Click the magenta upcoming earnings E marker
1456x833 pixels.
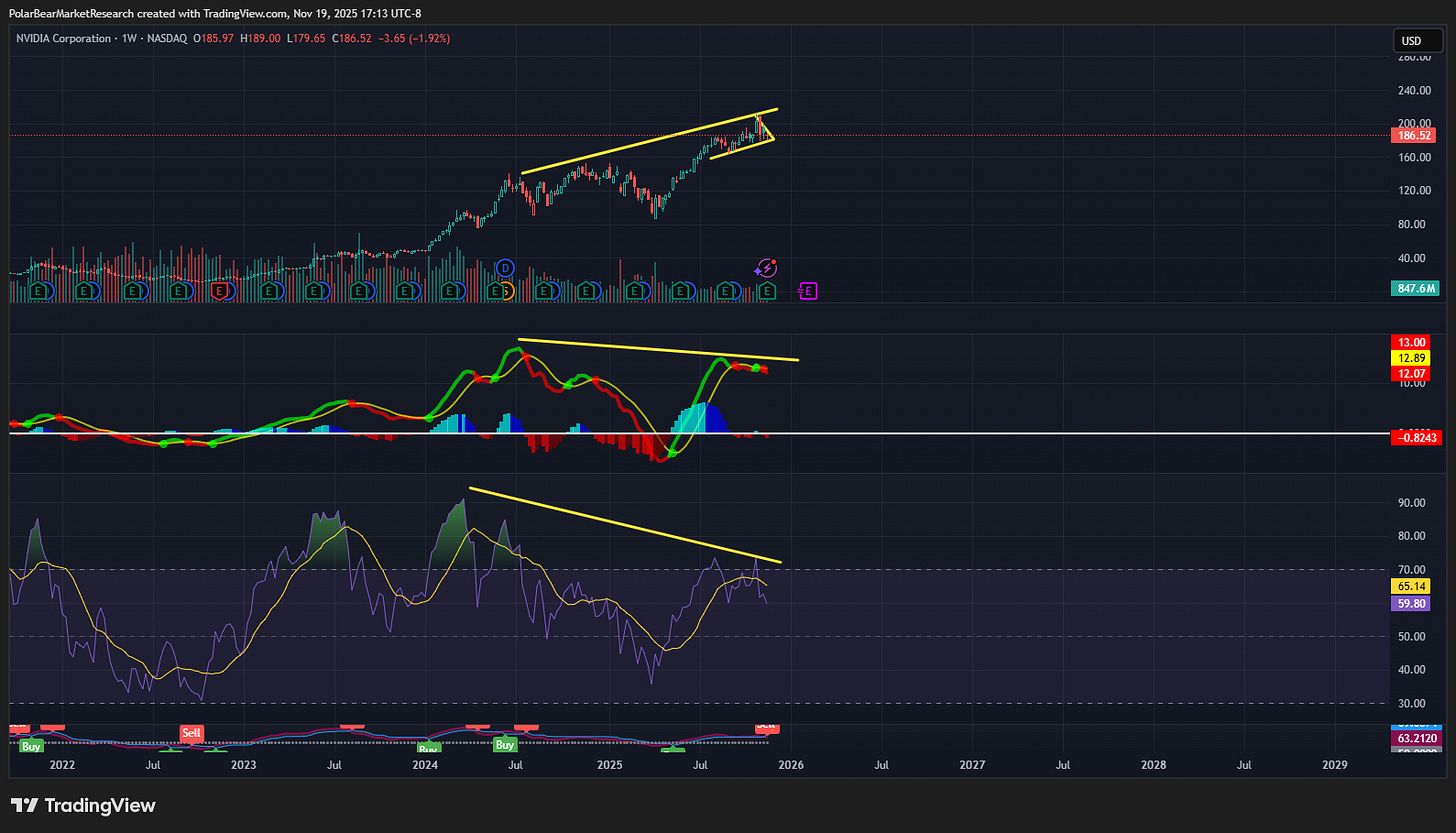pyautogui.click(x=808, y=291)
